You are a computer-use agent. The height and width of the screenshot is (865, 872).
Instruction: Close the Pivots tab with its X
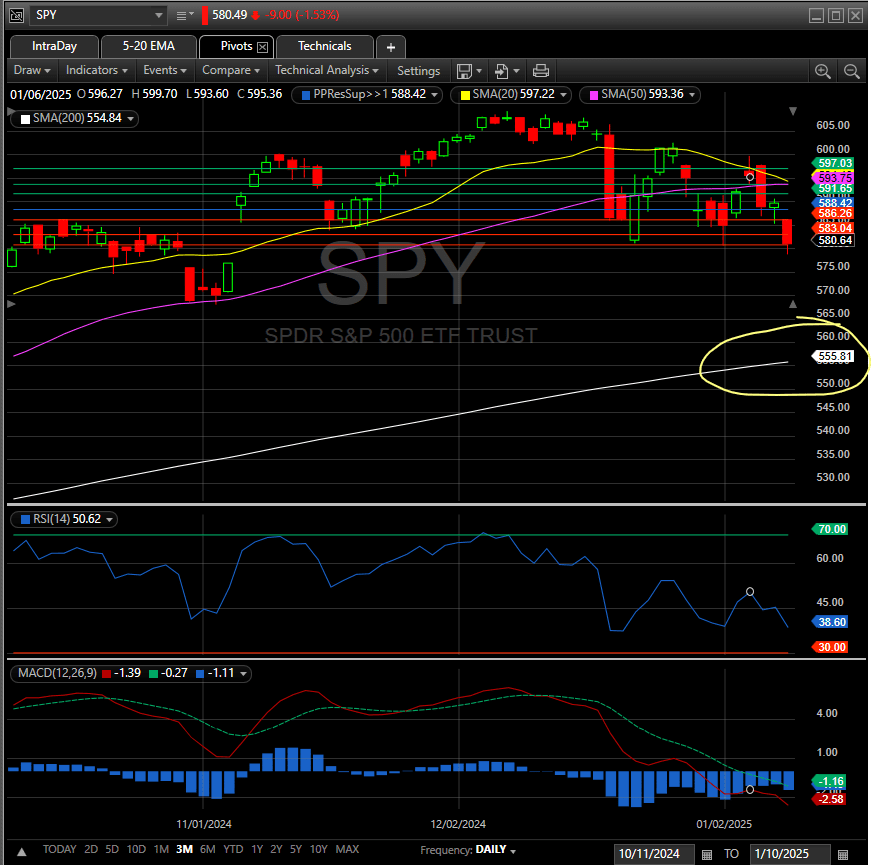pyautogui.click(x=263, y=47)
